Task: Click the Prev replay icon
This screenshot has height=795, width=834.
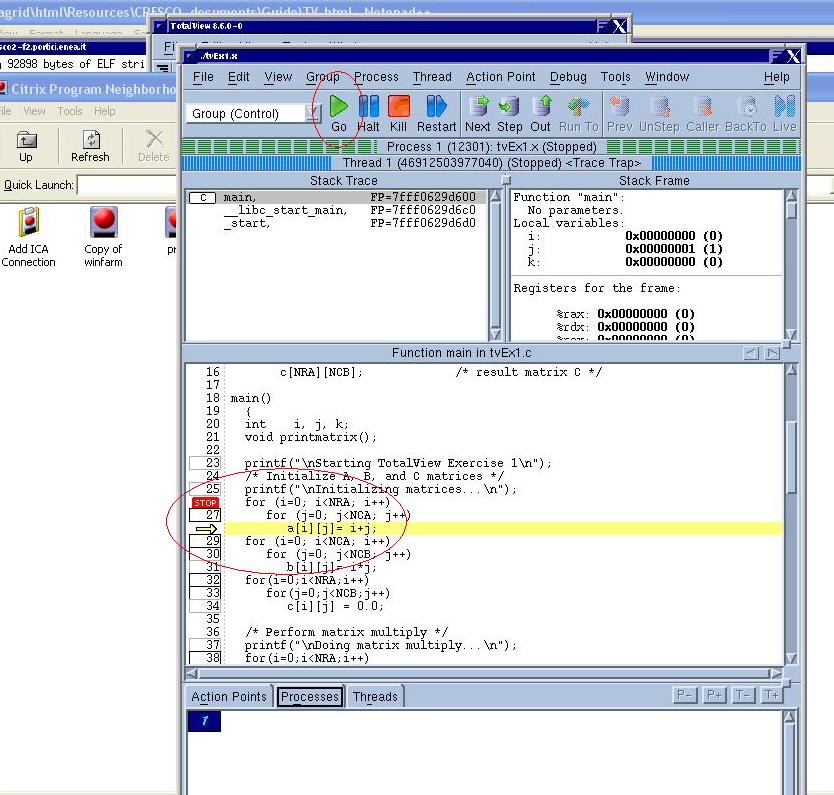Action: coord(619,113)
